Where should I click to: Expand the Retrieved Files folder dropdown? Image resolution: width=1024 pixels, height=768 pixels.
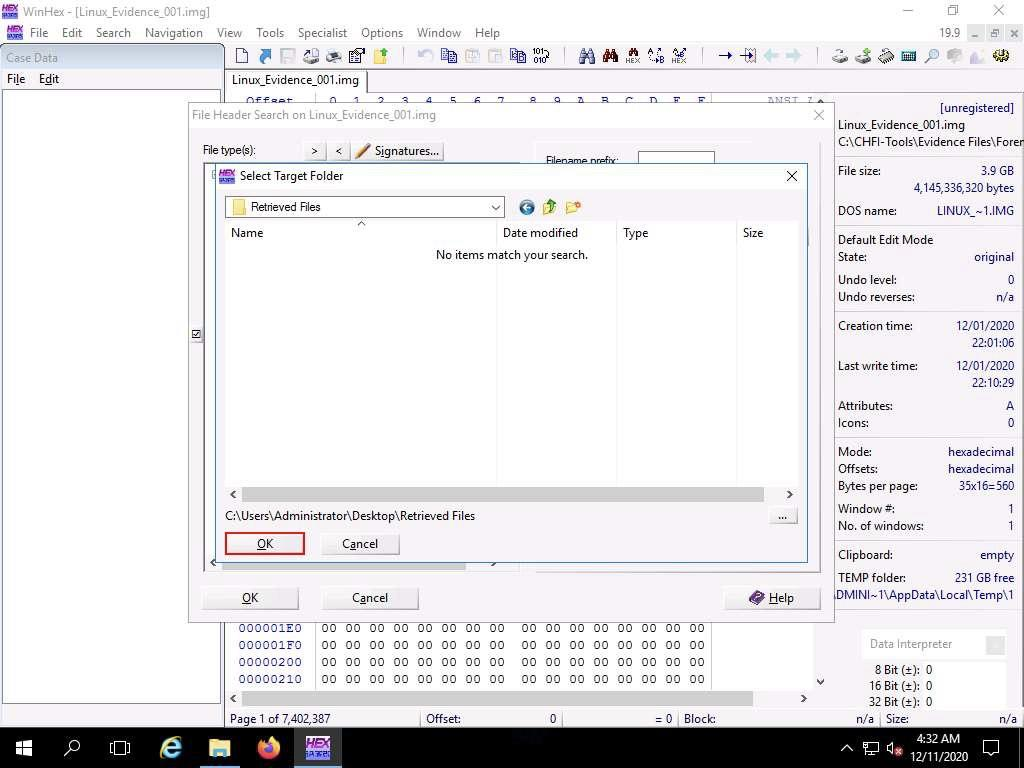(x=495, y=207)
